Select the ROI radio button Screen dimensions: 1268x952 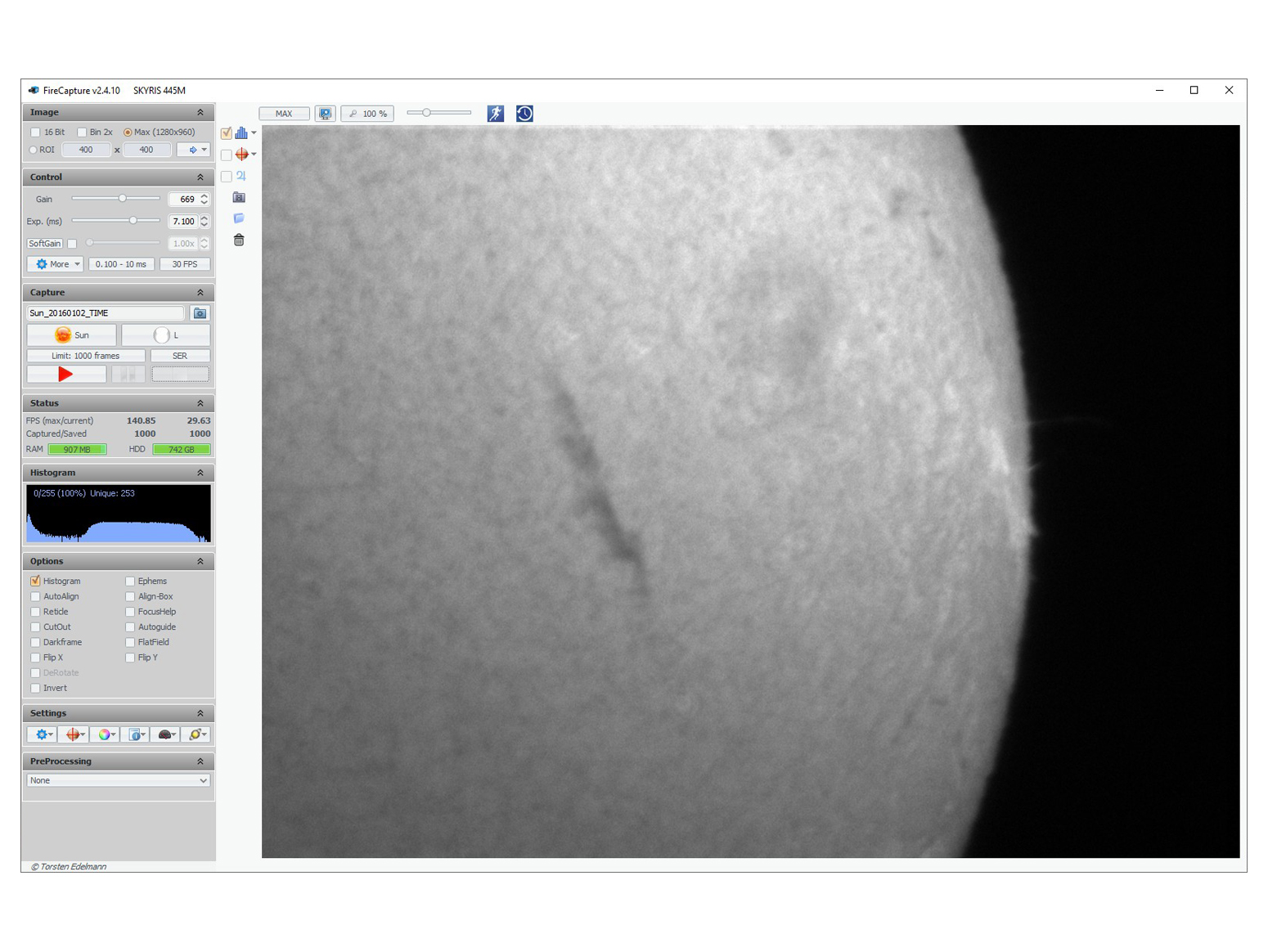(33, 150)
